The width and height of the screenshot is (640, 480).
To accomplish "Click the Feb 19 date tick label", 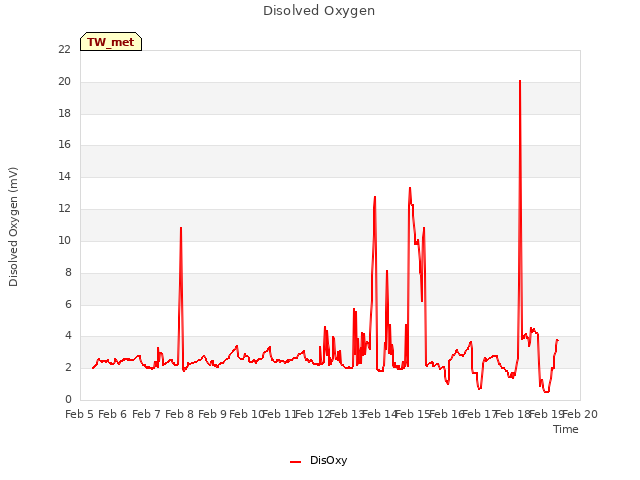I will [x=546, y=414].
